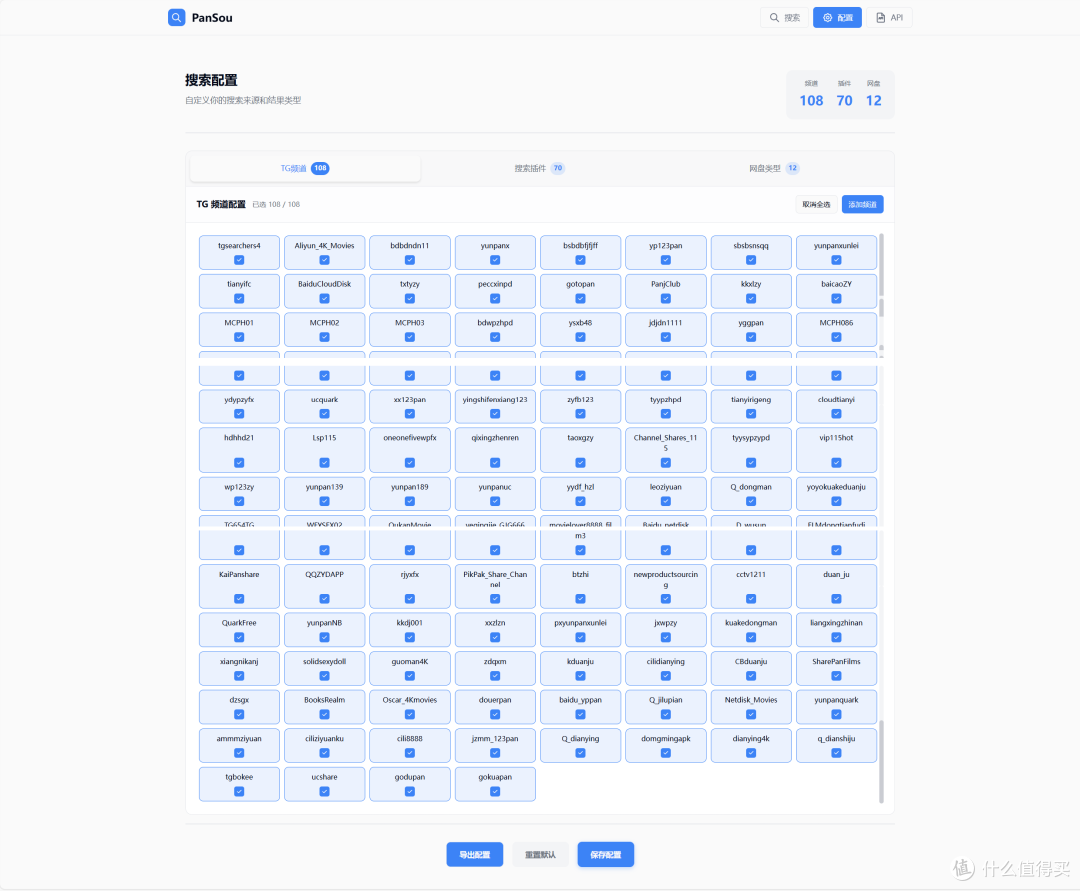
Task: Uncheck the SharePanFilms channel checkbox
Action: coord(836,676)
